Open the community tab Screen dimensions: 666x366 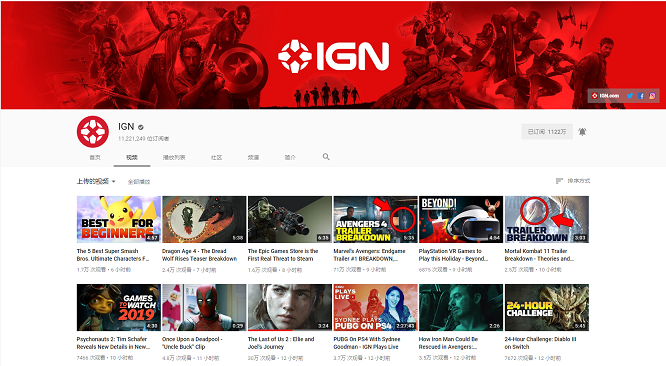(x=217, y=157)
